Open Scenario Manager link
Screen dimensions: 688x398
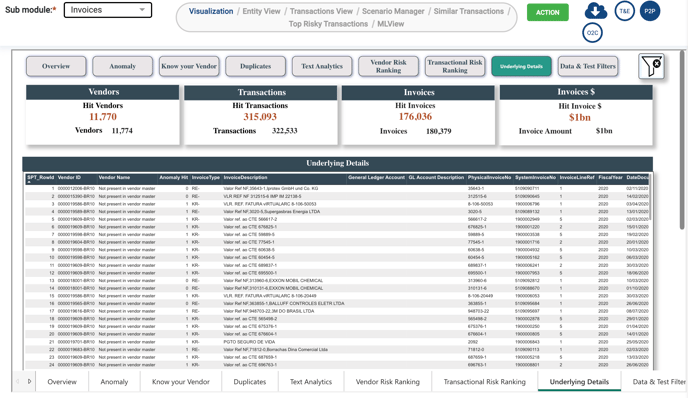pos(393,11)
